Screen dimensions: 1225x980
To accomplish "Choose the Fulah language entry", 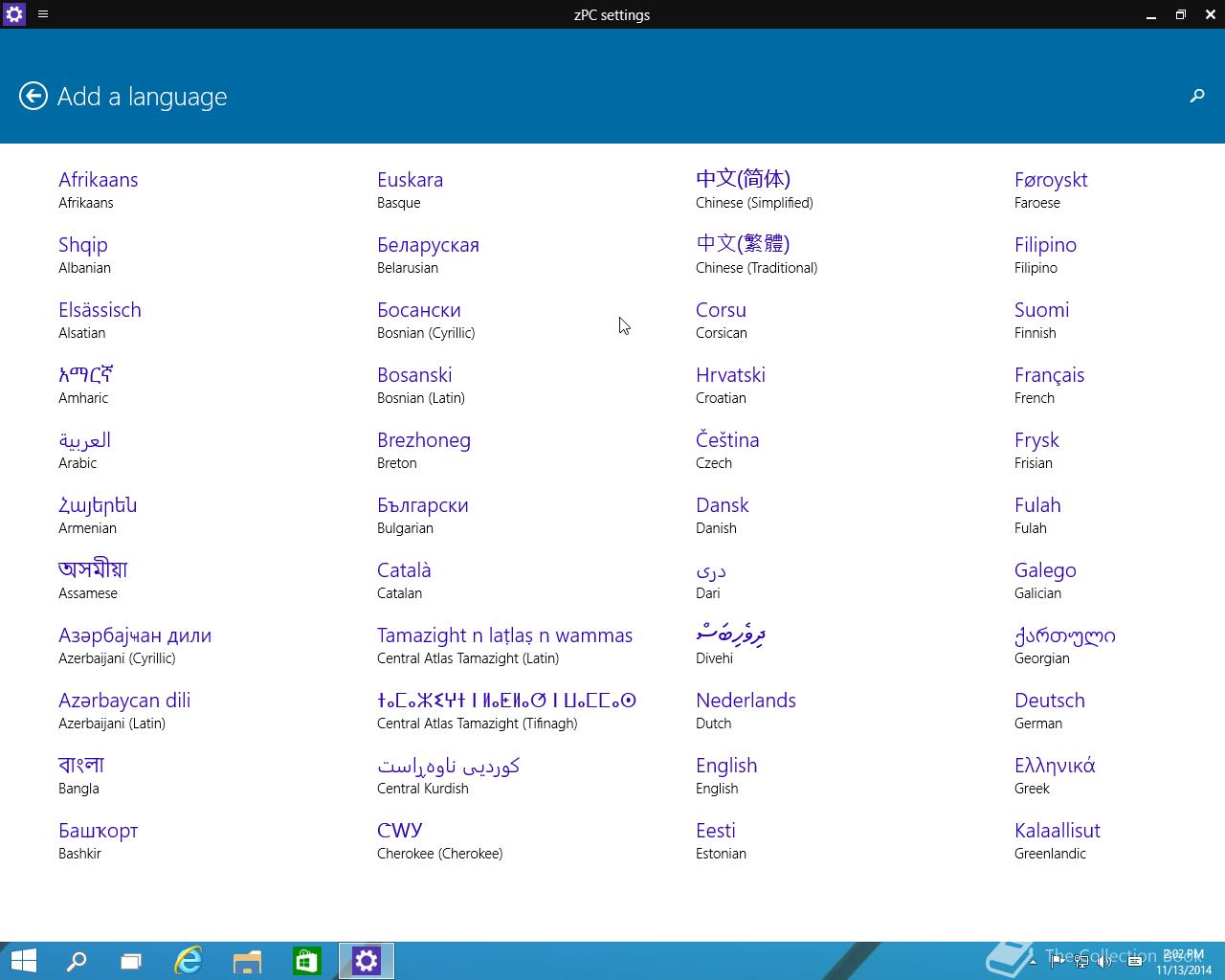I will pos(1038,515).
